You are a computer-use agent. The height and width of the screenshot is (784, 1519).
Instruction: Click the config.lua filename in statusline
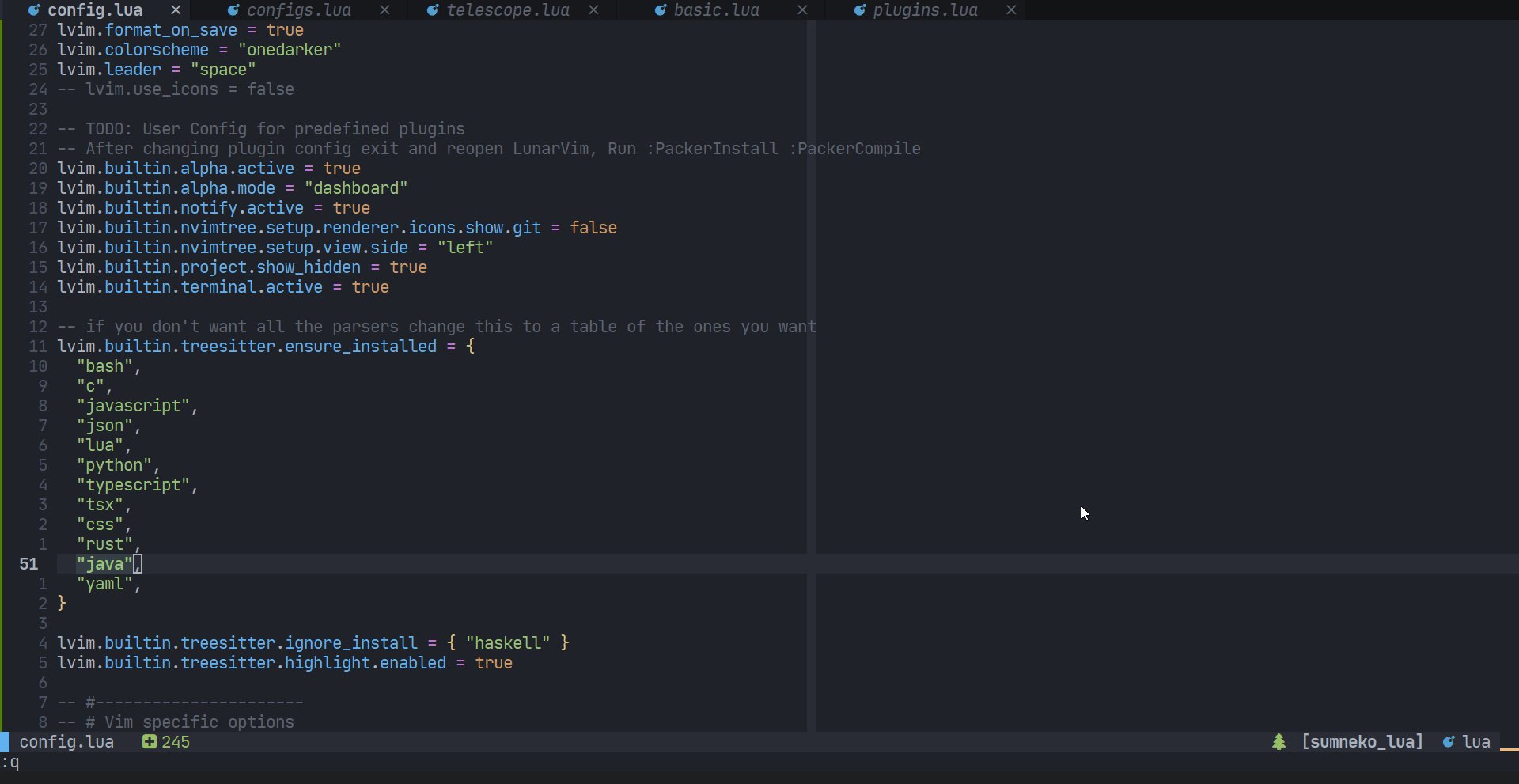tap(66, 742)
